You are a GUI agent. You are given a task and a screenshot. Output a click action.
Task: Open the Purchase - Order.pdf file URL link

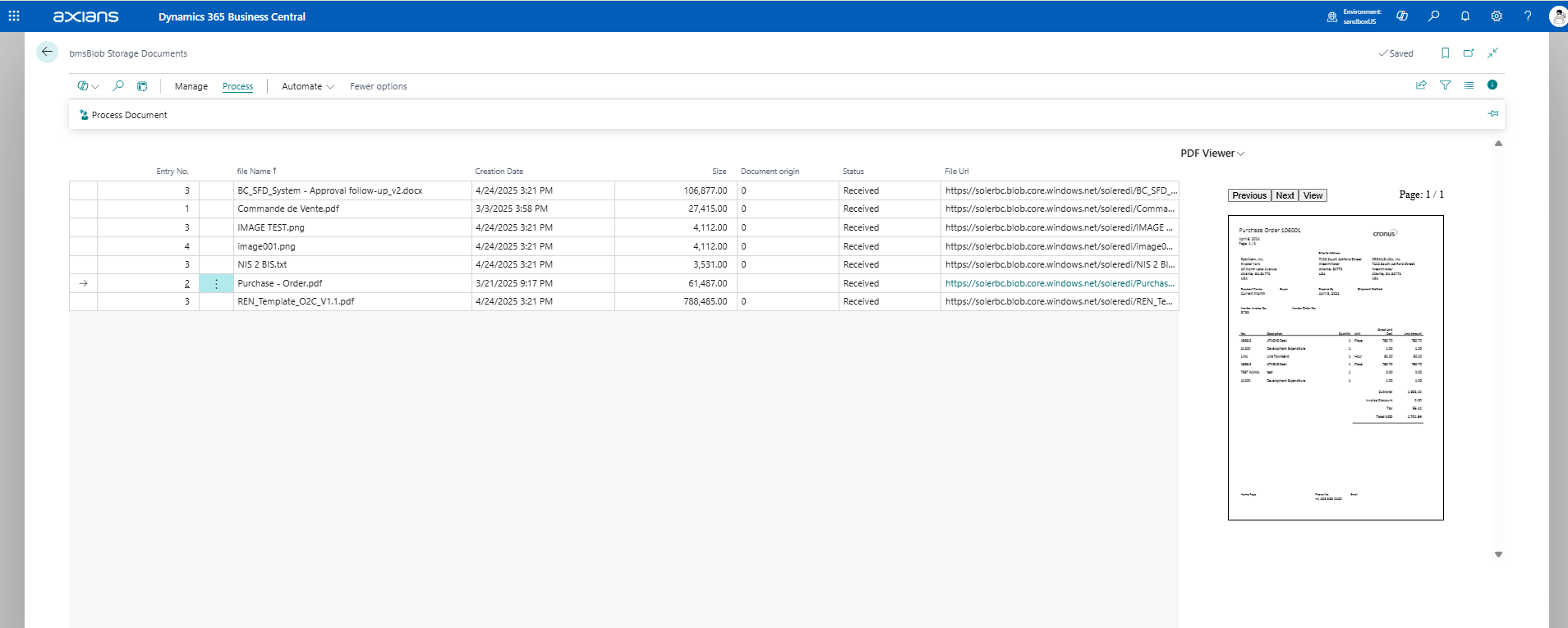tap(1059, 283)
